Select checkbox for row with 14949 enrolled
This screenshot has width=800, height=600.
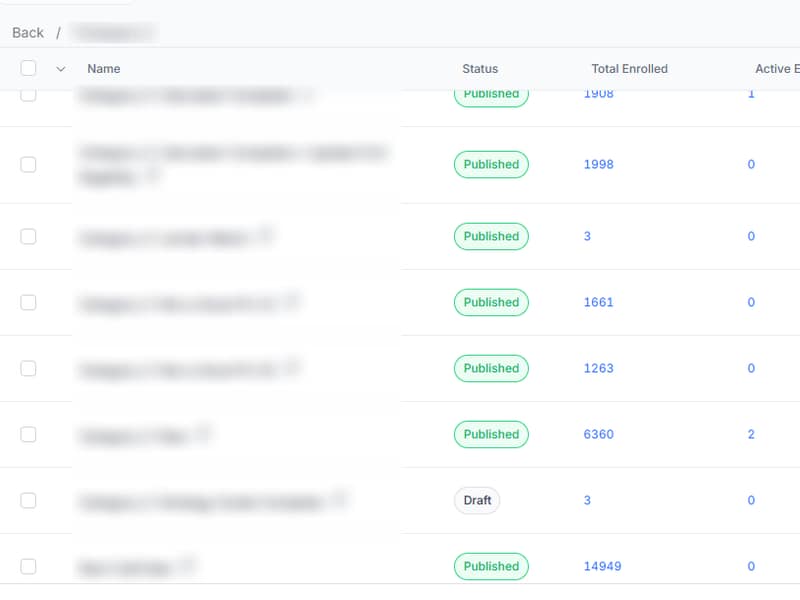click(x=29, y=566)
